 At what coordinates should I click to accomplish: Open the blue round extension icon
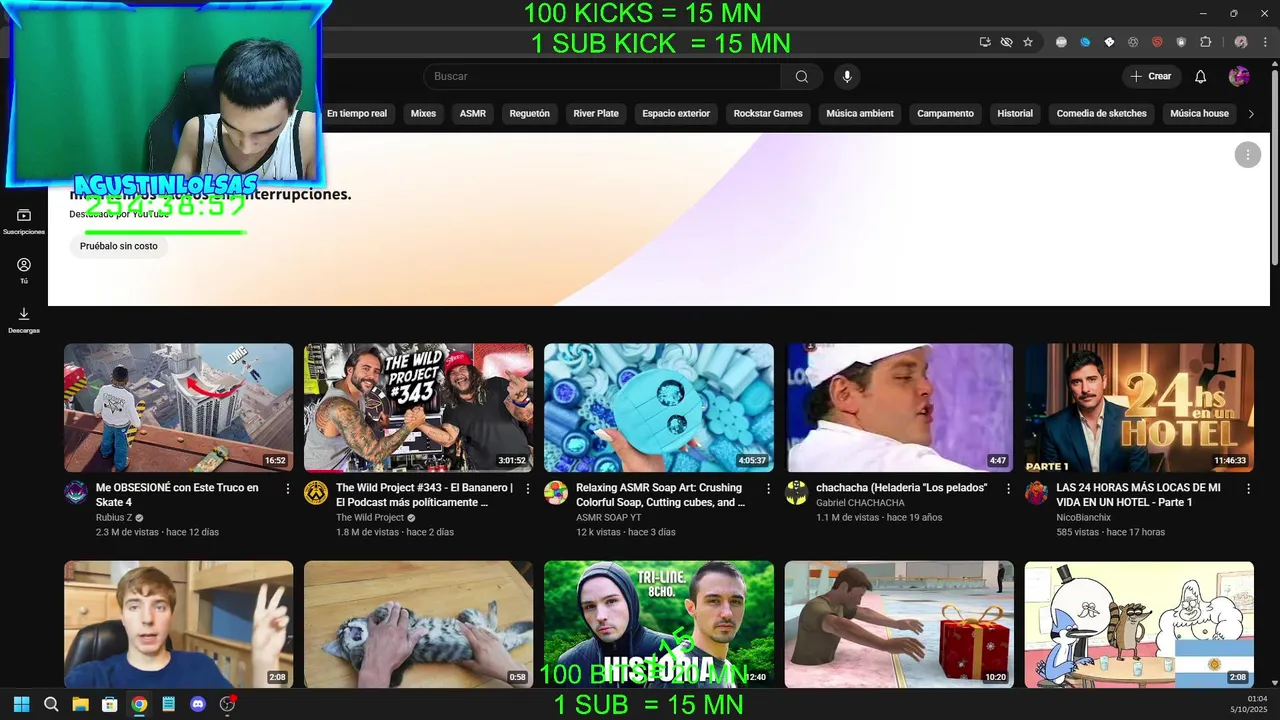pos(1085,42)
